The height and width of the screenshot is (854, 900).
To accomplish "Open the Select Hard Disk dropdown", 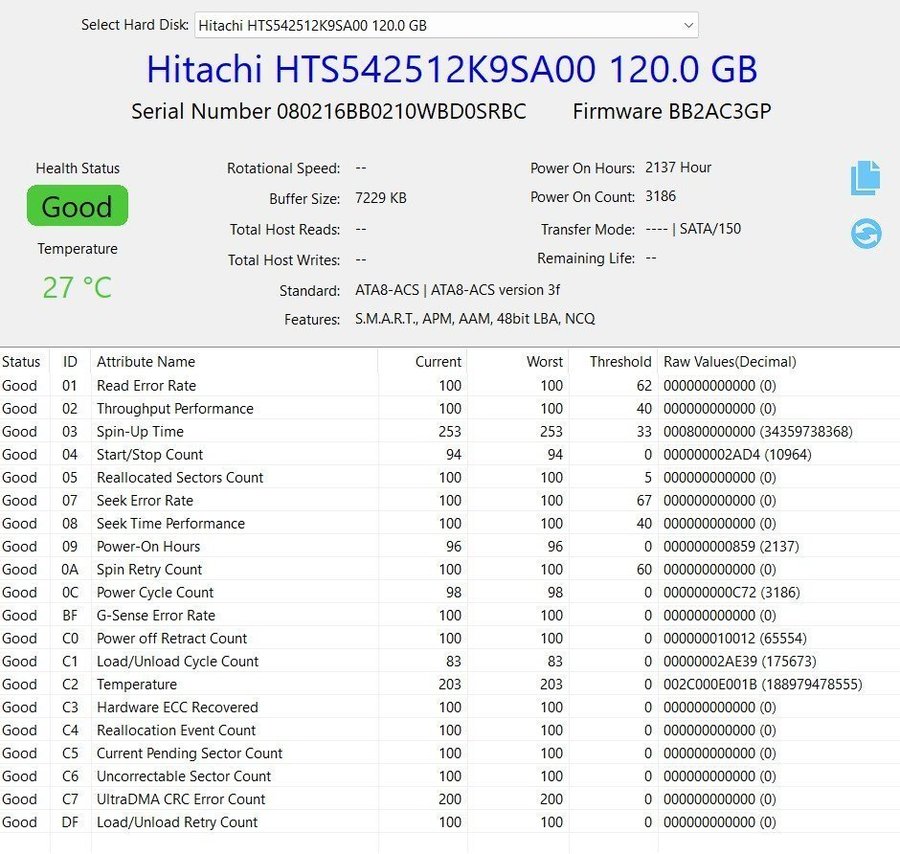I will [446, 25].
